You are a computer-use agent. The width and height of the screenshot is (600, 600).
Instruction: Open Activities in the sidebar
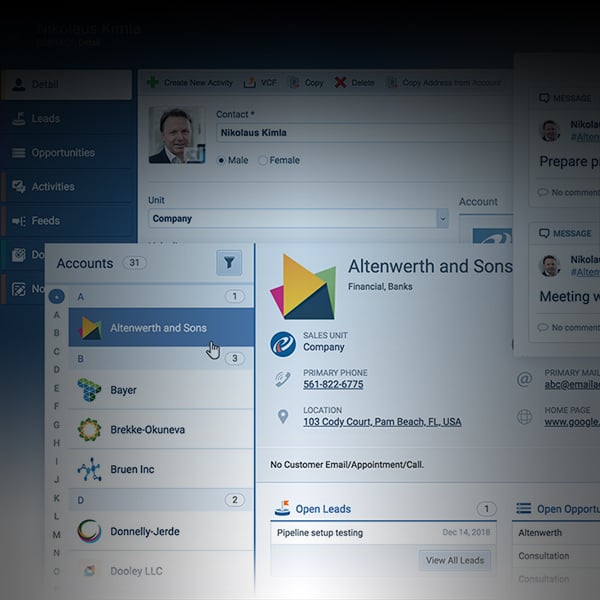66,187
